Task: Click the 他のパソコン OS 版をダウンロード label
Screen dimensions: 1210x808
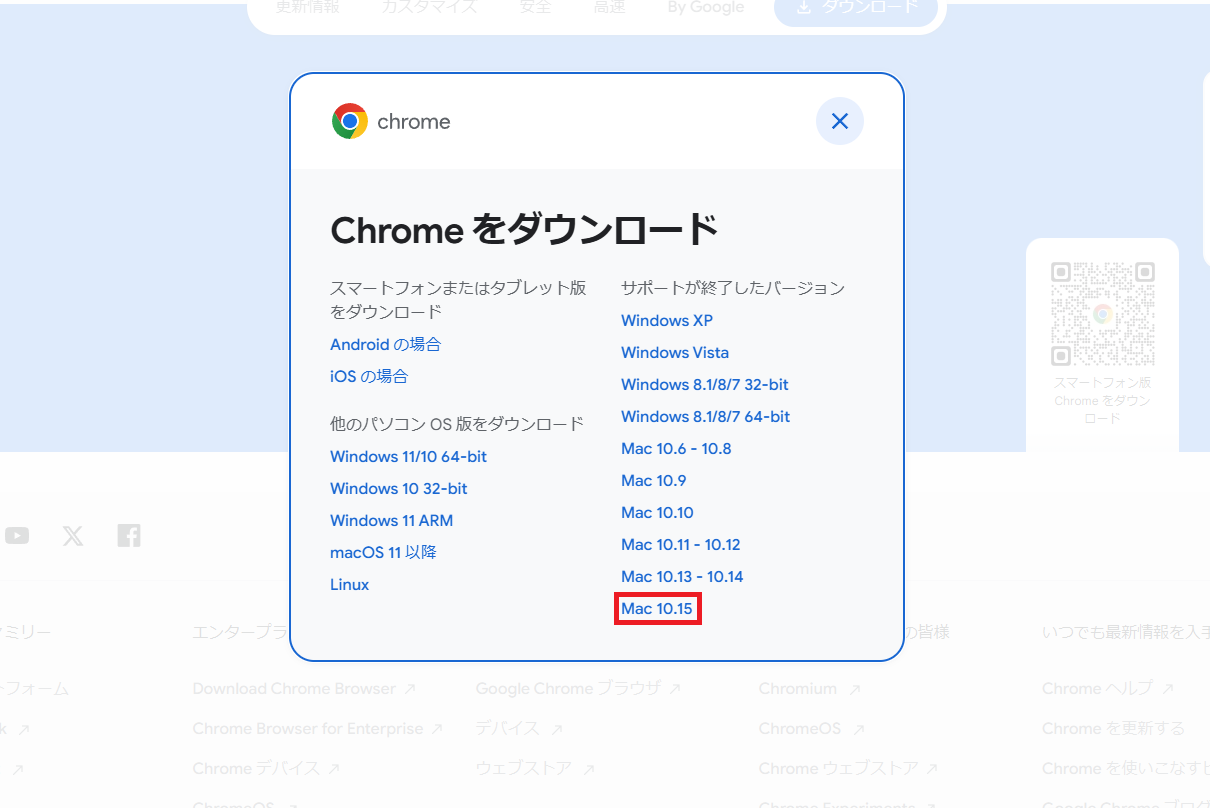Action: 457,424
